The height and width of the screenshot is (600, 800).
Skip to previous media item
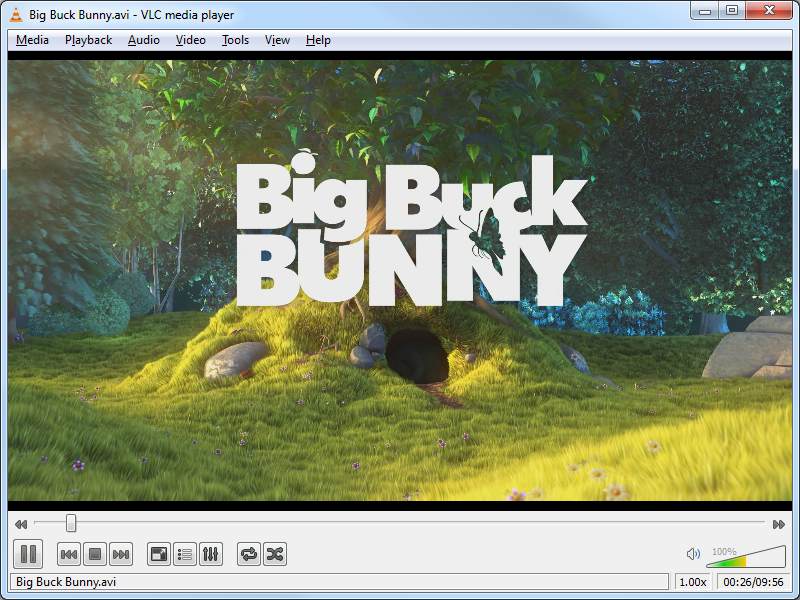coord(69,554)
